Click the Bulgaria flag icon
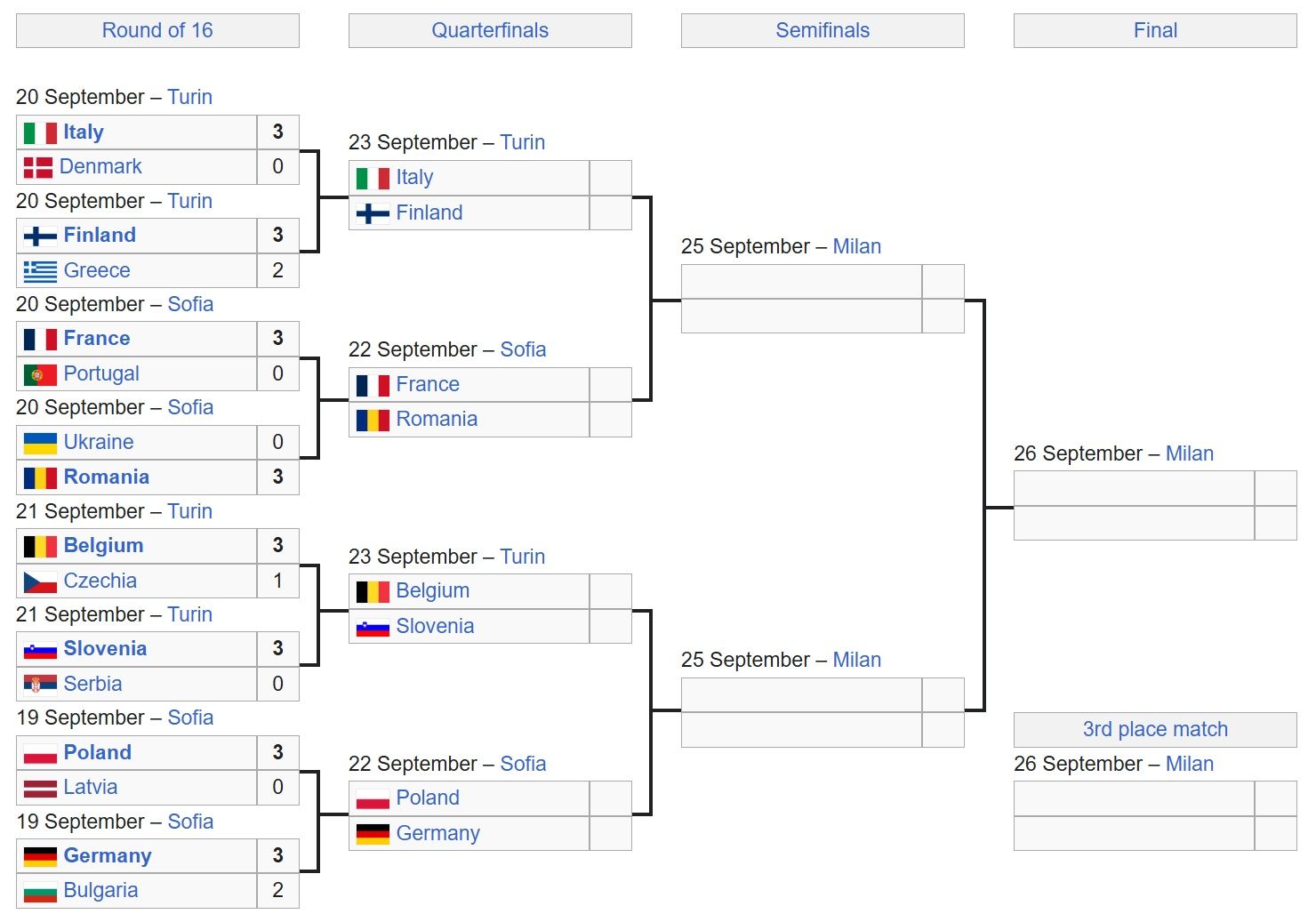Image resolution: width=1316 pixels, height=914 pixels. point(40,891)
